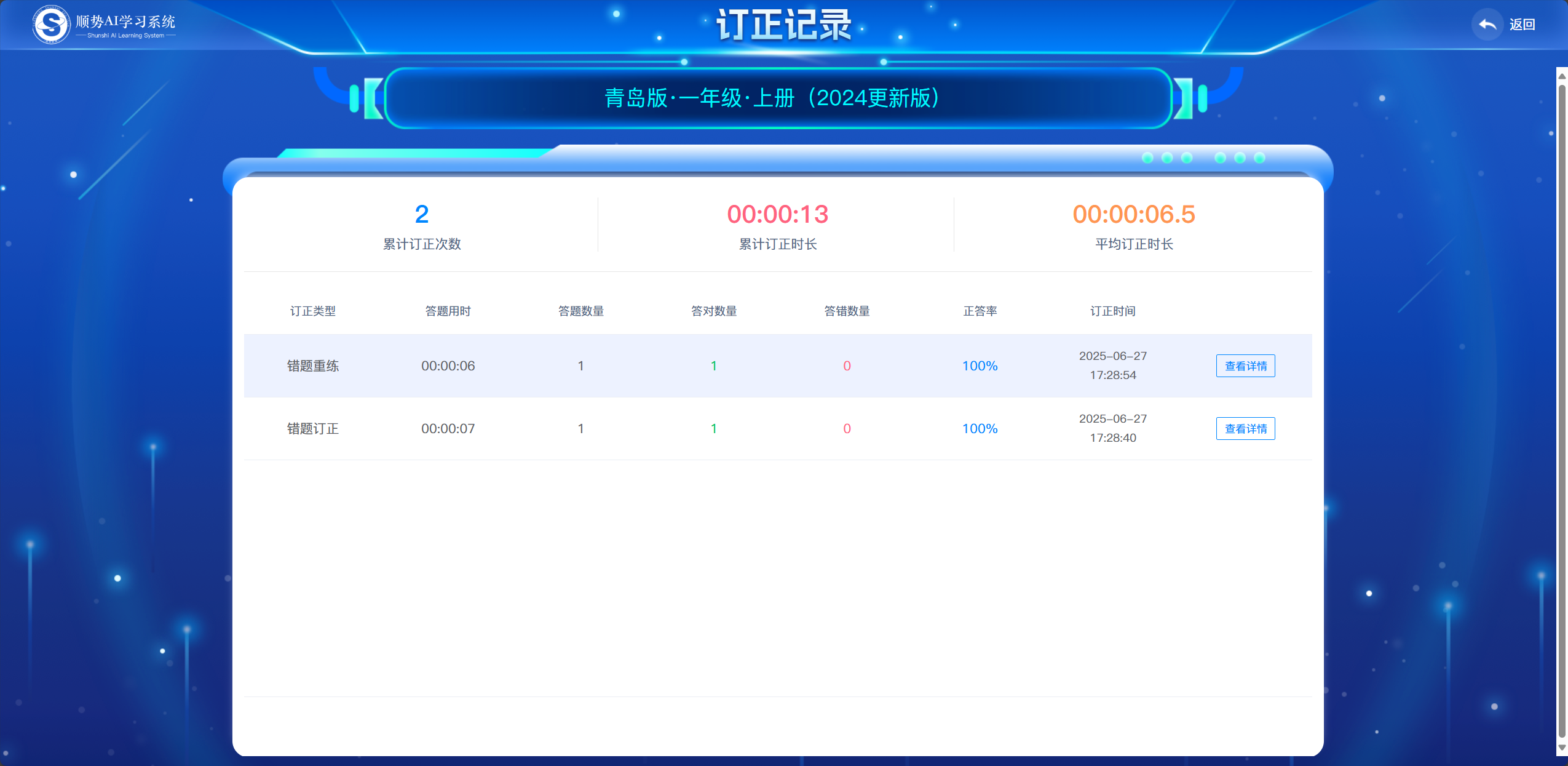Viewport: 1568px width, 766px height.
Task: Click the 00:00:07 answer time cell
Action: click(x=448, y=429)
